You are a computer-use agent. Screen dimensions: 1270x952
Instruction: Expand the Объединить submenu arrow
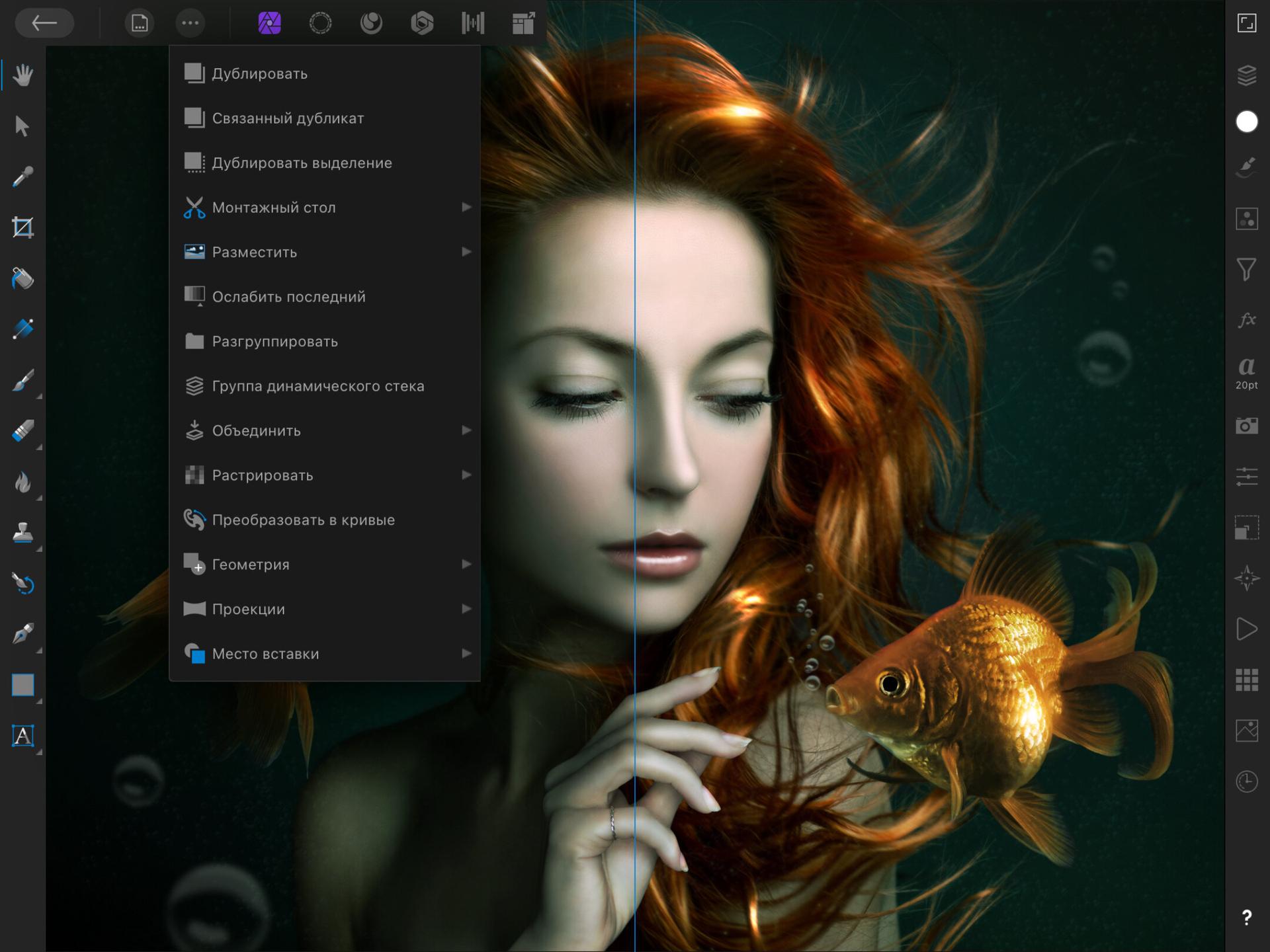(466, 430)
